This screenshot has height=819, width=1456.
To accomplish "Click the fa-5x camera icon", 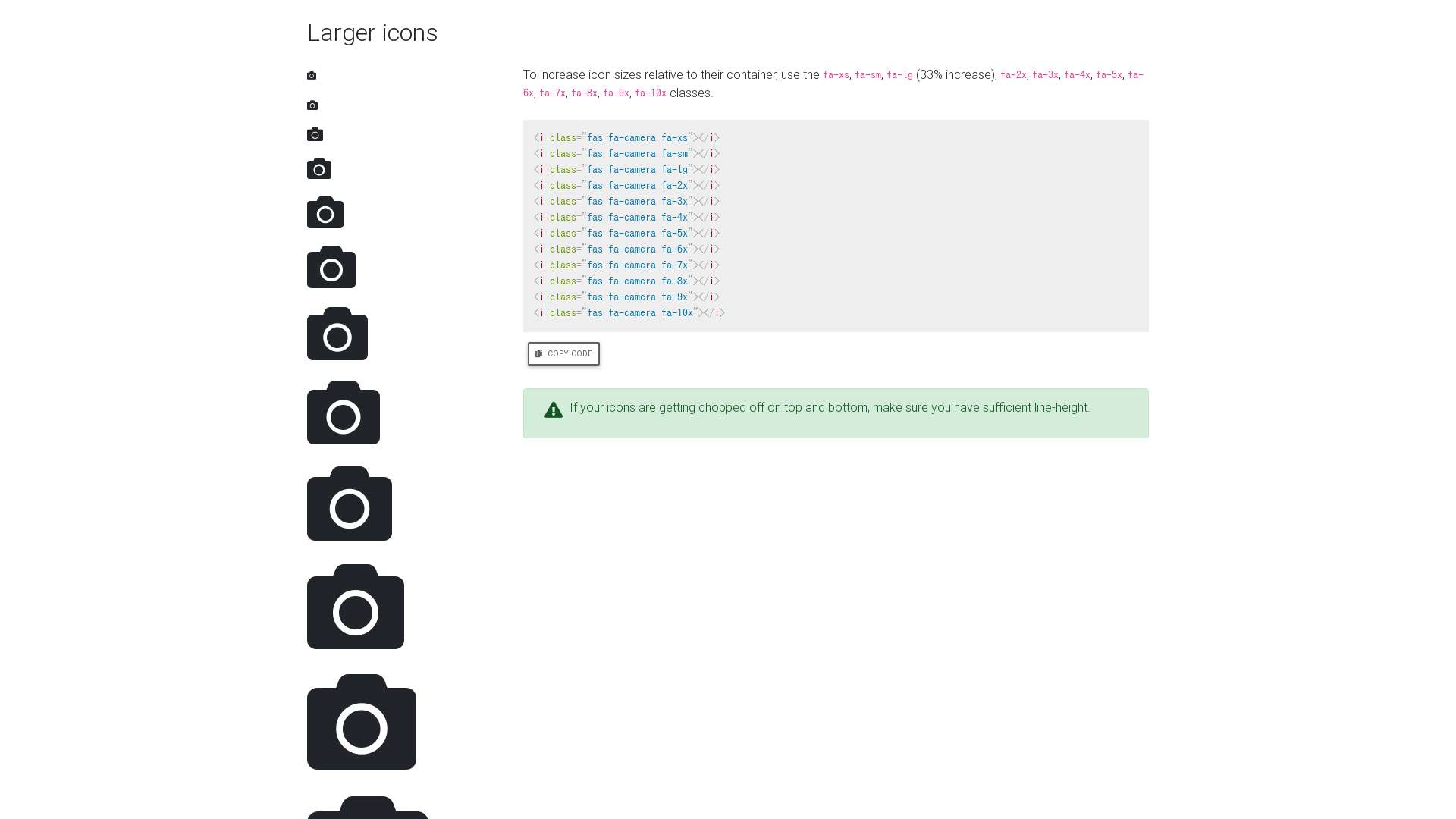I will [x=337, y=334].
